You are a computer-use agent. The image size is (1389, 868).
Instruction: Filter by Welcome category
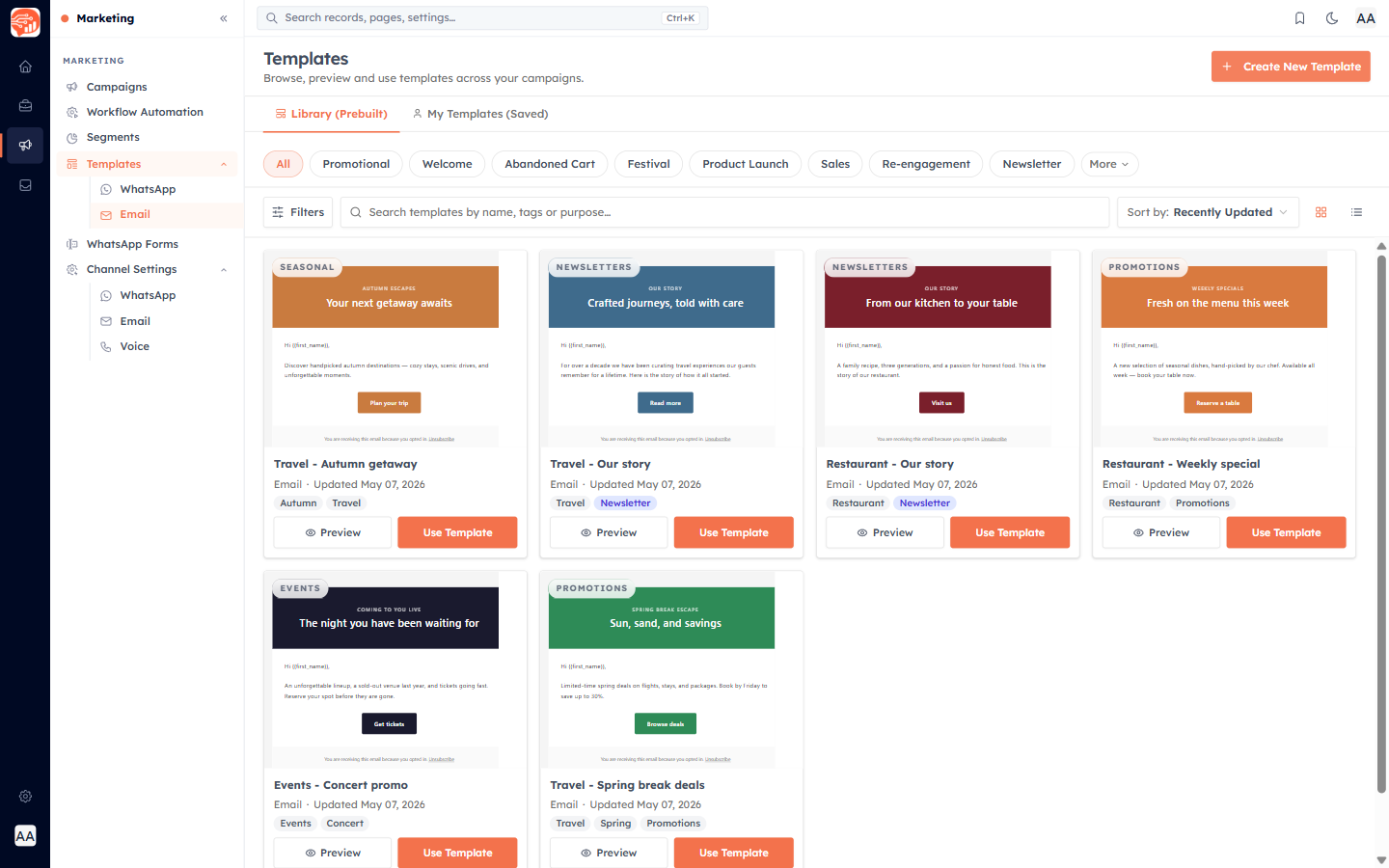pyautogui.click(x=448, y=164)
